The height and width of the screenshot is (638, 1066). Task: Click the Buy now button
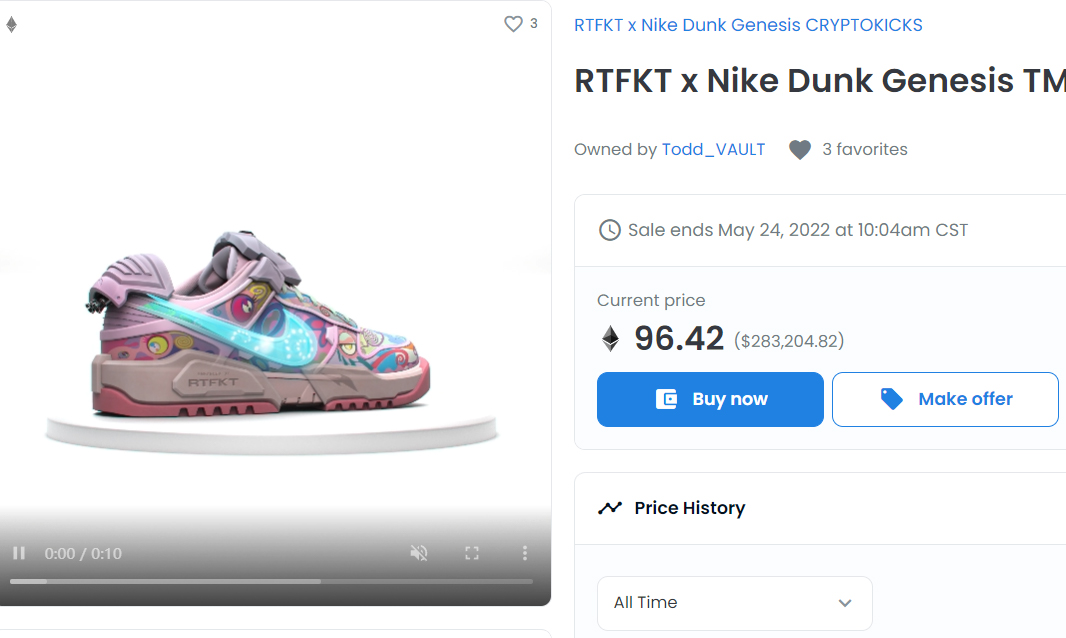tap(710, 399)
